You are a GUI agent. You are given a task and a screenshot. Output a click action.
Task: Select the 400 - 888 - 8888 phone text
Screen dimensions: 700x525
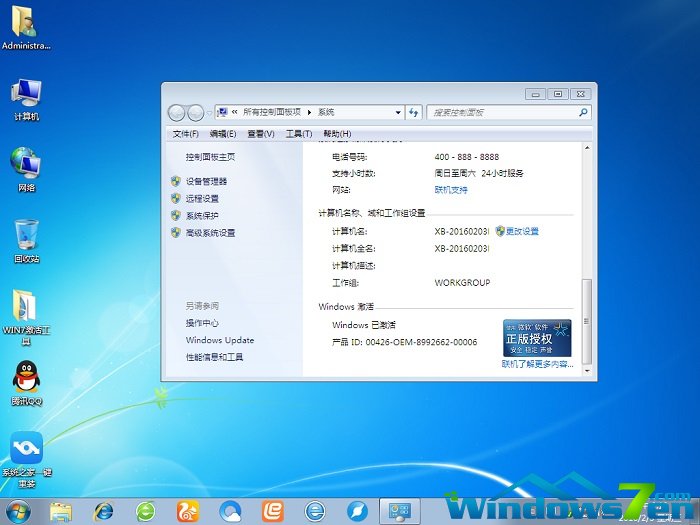pos(467,157)
